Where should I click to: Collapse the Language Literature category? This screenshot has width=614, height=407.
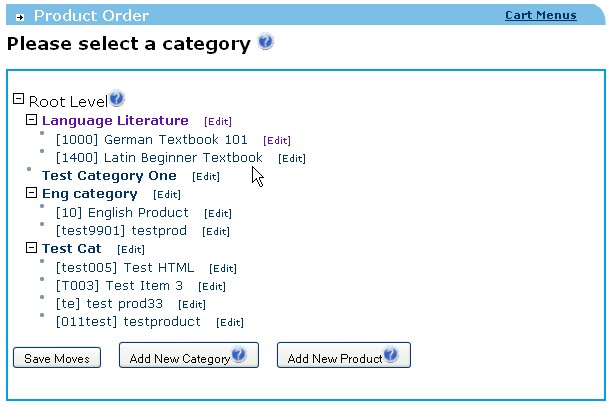point(31,119)
